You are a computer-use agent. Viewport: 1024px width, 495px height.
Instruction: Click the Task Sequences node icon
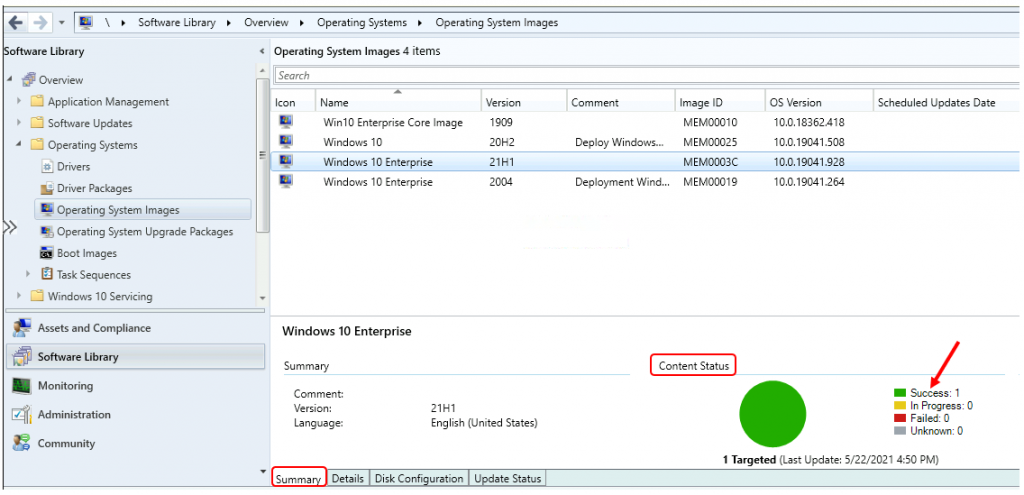(46, 274)
